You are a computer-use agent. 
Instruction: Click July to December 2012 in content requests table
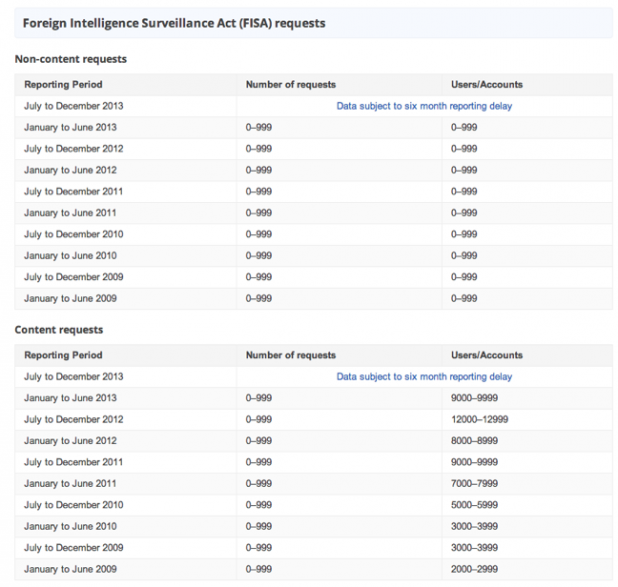(x=74, y=419)
